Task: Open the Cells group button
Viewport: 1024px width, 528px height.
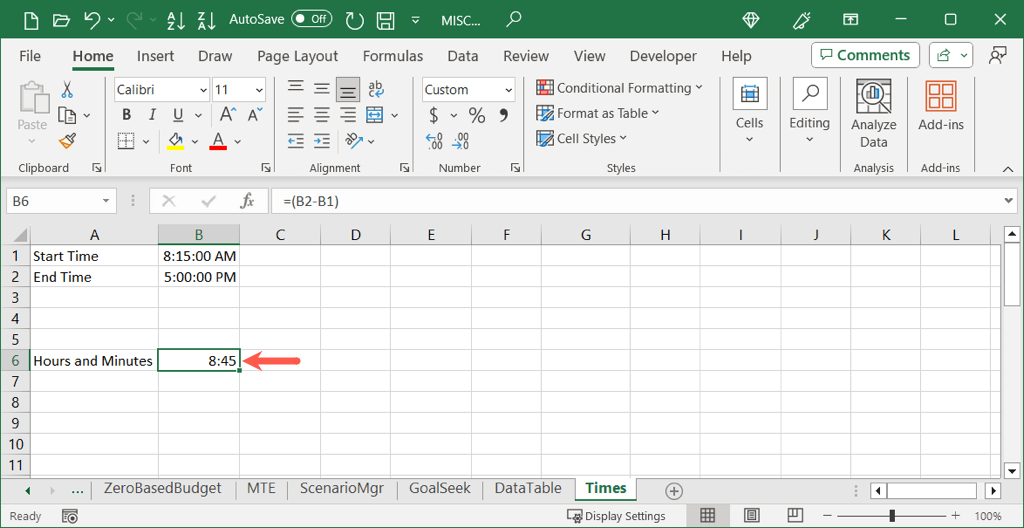Action: [749, 111]
